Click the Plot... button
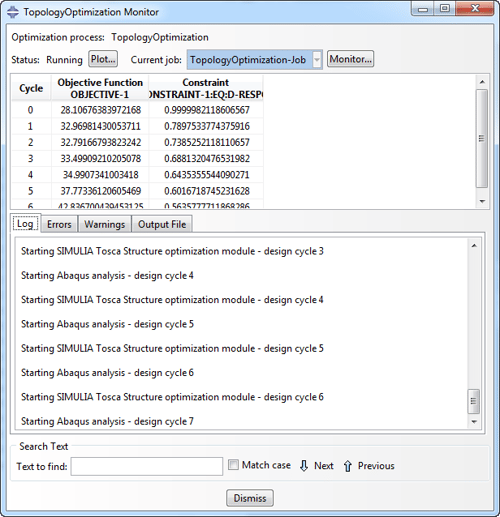This screenshot has height=517, width=500. pyautogui.click(x=103, y=59)
